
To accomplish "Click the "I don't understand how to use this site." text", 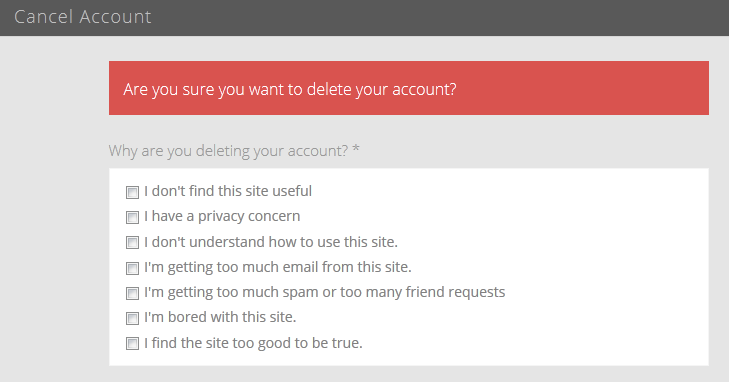I will pyautogui.click(x=271, y=242).
